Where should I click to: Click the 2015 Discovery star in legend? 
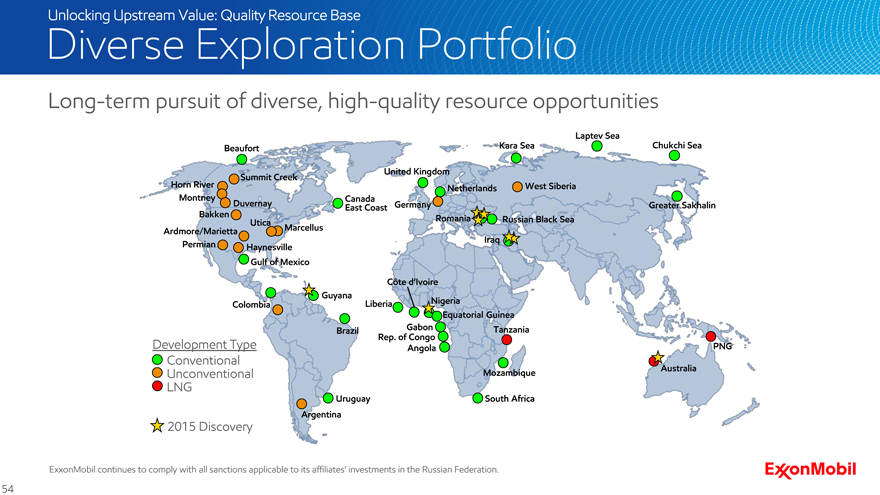[x=156, y=426]
